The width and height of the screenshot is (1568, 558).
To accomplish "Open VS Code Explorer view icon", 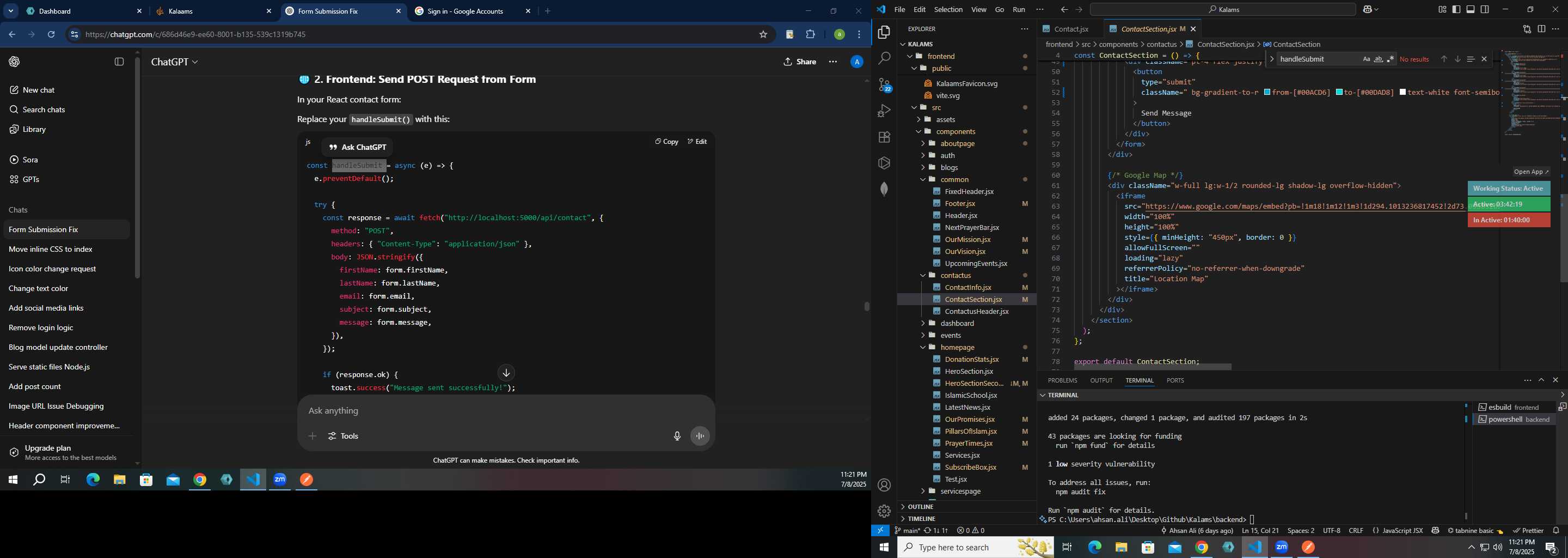I will (x=884, y=32).
